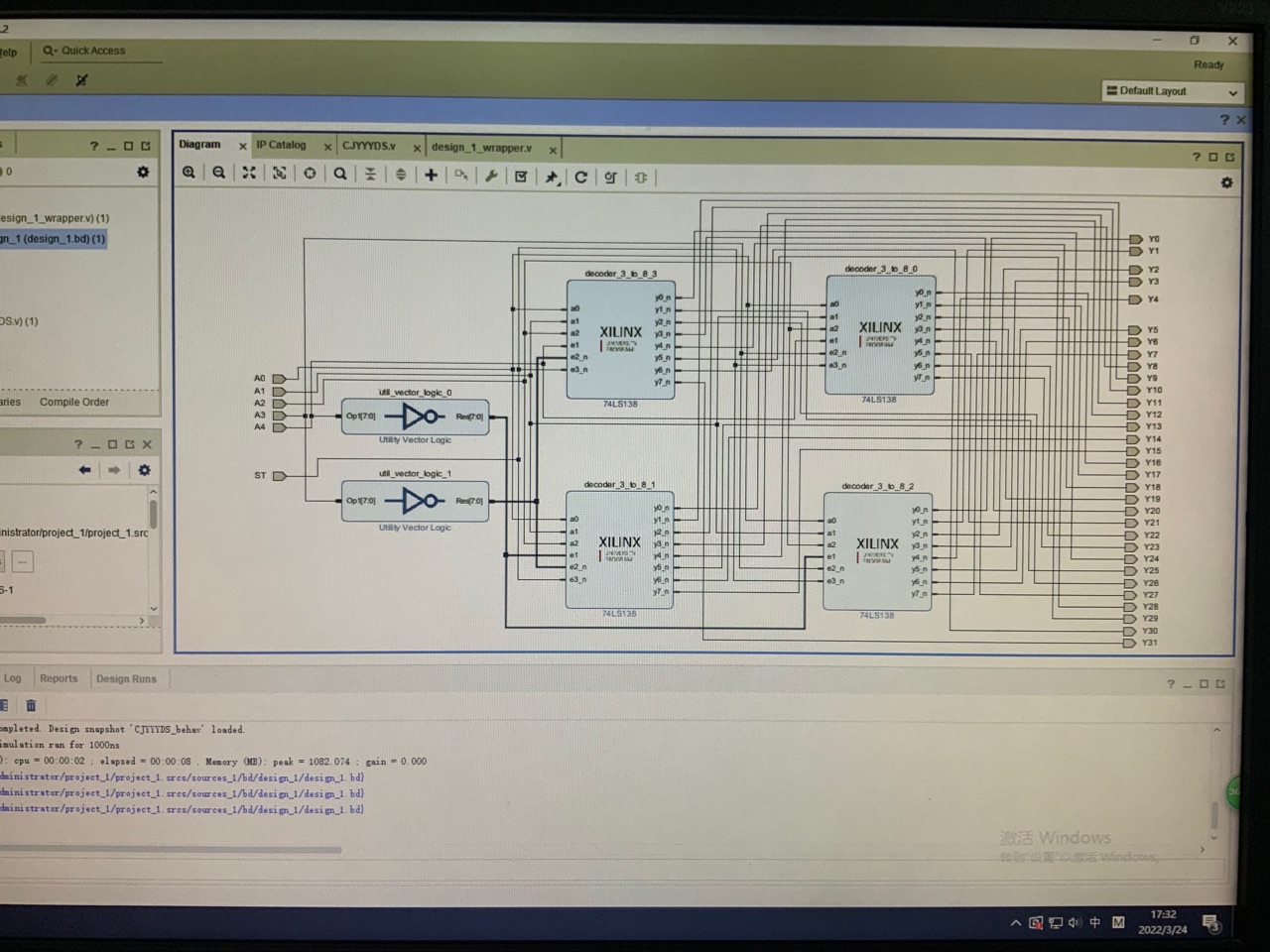Click the make external port icon
Image resolution: width=1270 pixels, height=952 pixels.
(461, 176)
